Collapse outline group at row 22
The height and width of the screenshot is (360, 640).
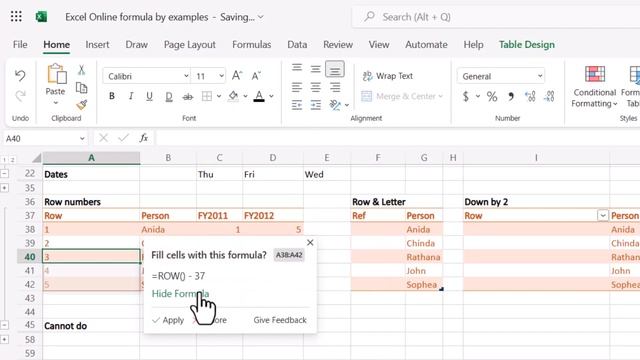coord(4,173)
